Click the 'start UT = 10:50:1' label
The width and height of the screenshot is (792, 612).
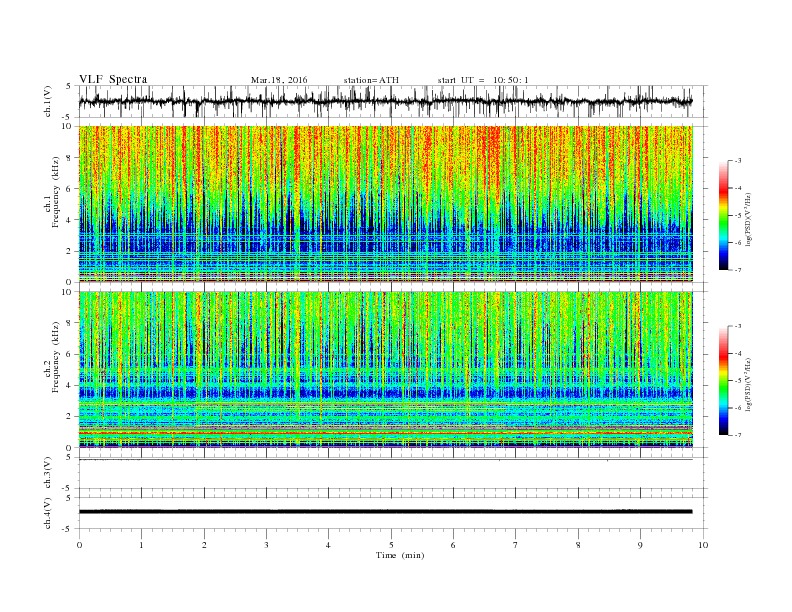483,80
